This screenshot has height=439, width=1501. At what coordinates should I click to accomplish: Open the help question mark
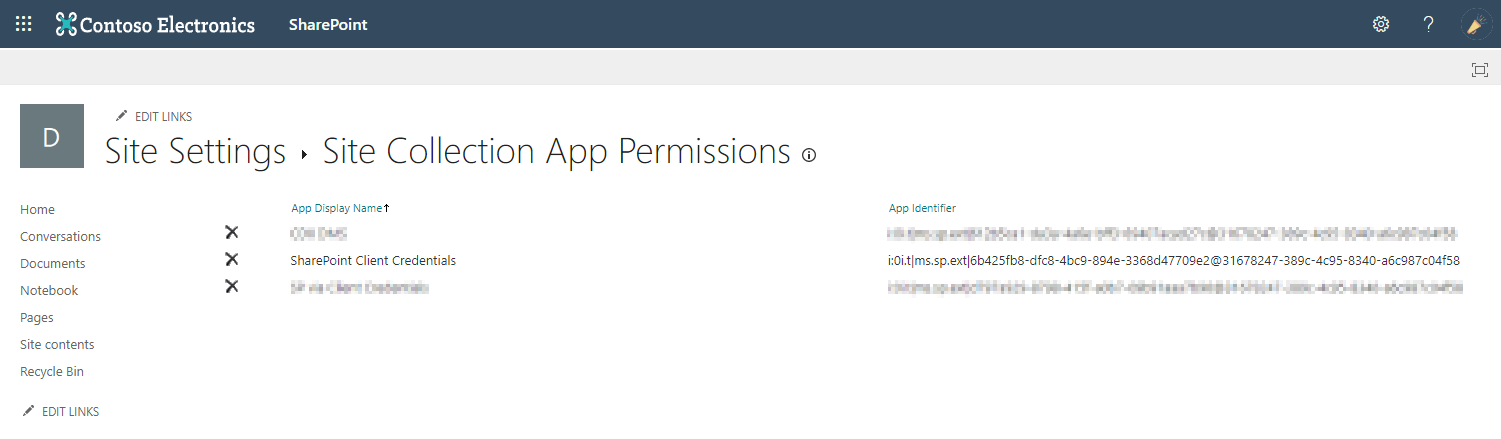click(x=1429, y=24)
